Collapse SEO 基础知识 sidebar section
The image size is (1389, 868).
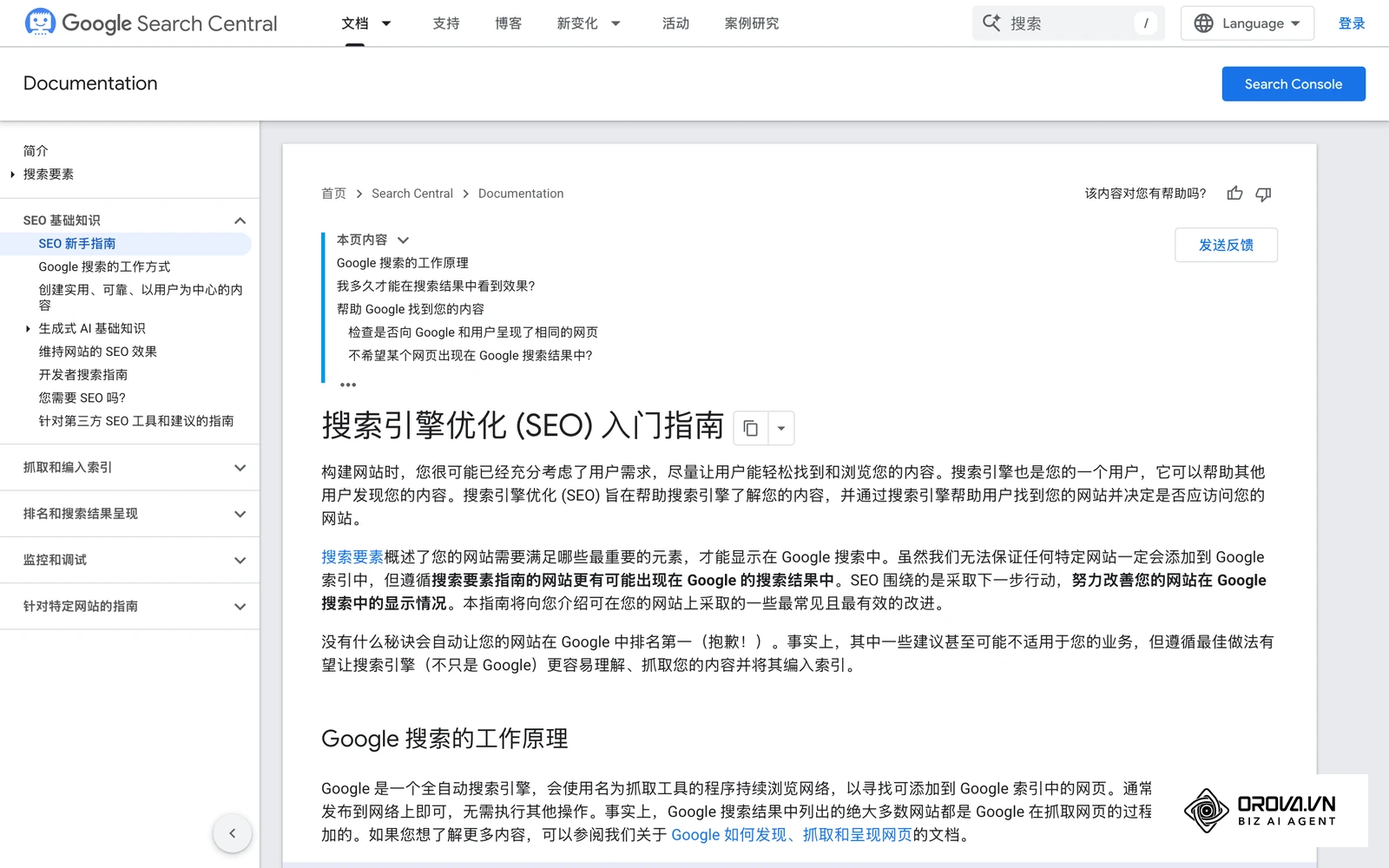pos(240,220)
